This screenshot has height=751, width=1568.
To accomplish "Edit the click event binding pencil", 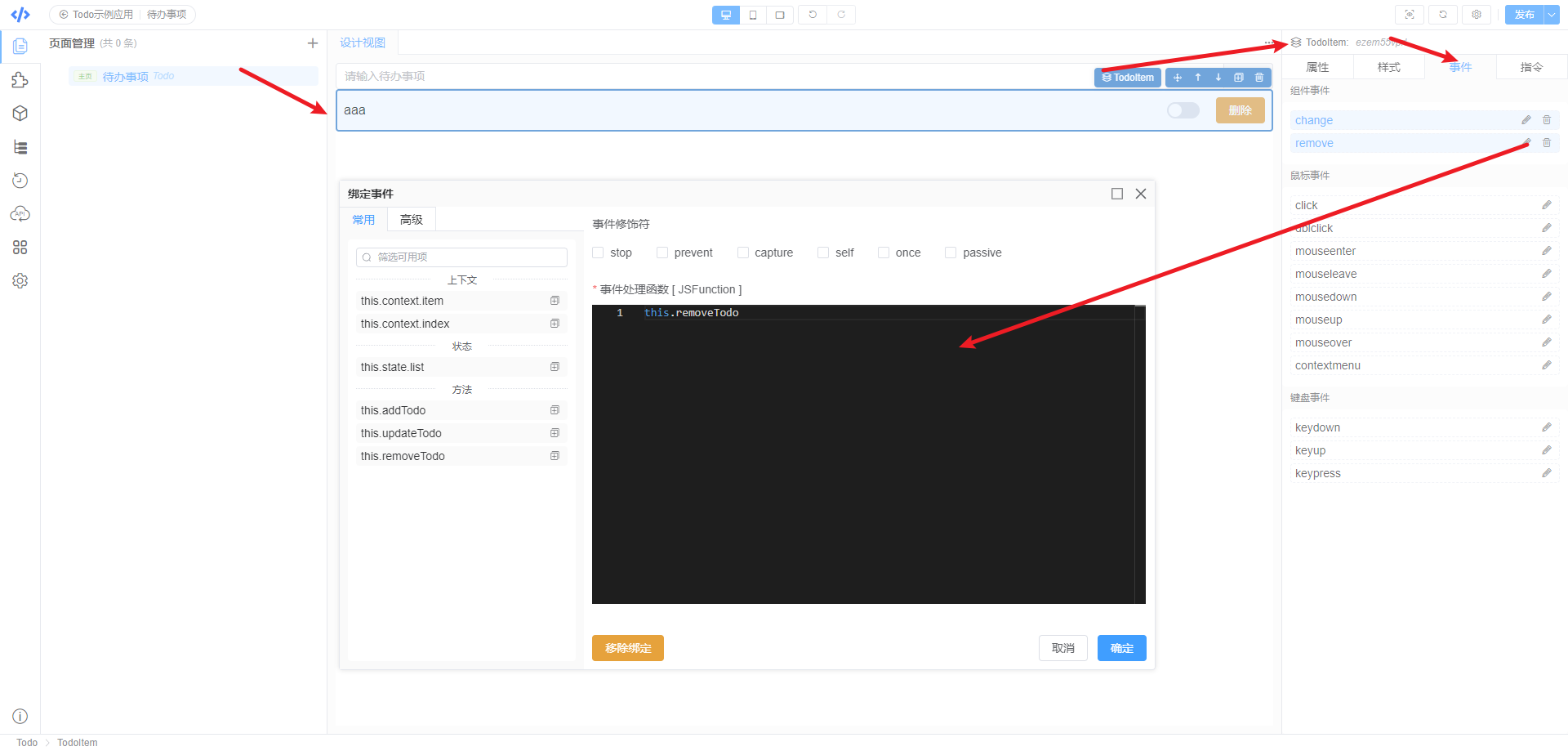I will pyautogui.click(x=1547, y=205).
